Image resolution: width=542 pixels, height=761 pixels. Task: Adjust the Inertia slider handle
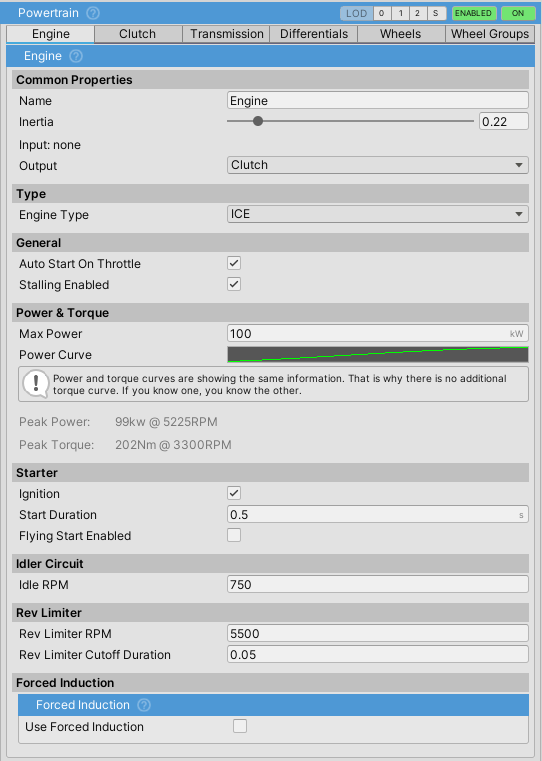point(258,121)
